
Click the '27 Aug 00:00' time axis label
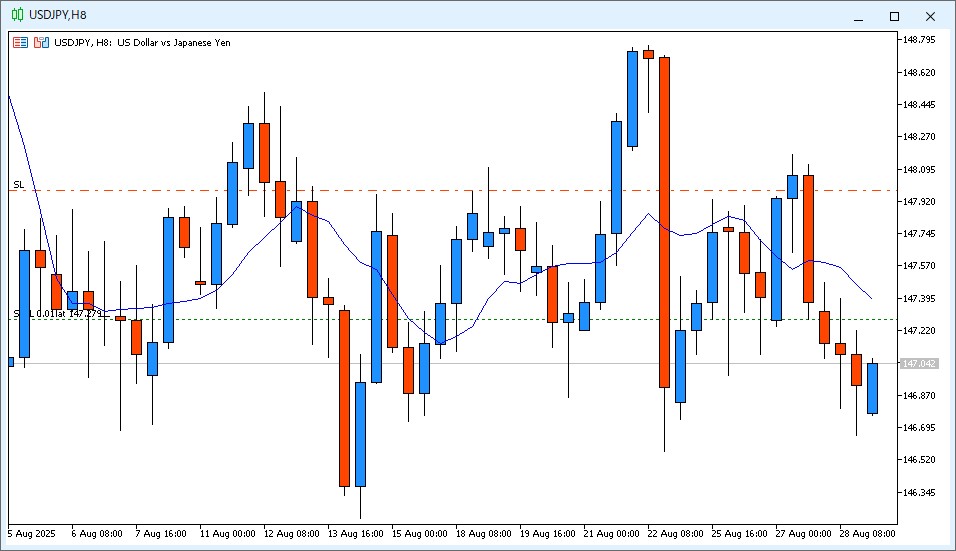coord(804,534)
